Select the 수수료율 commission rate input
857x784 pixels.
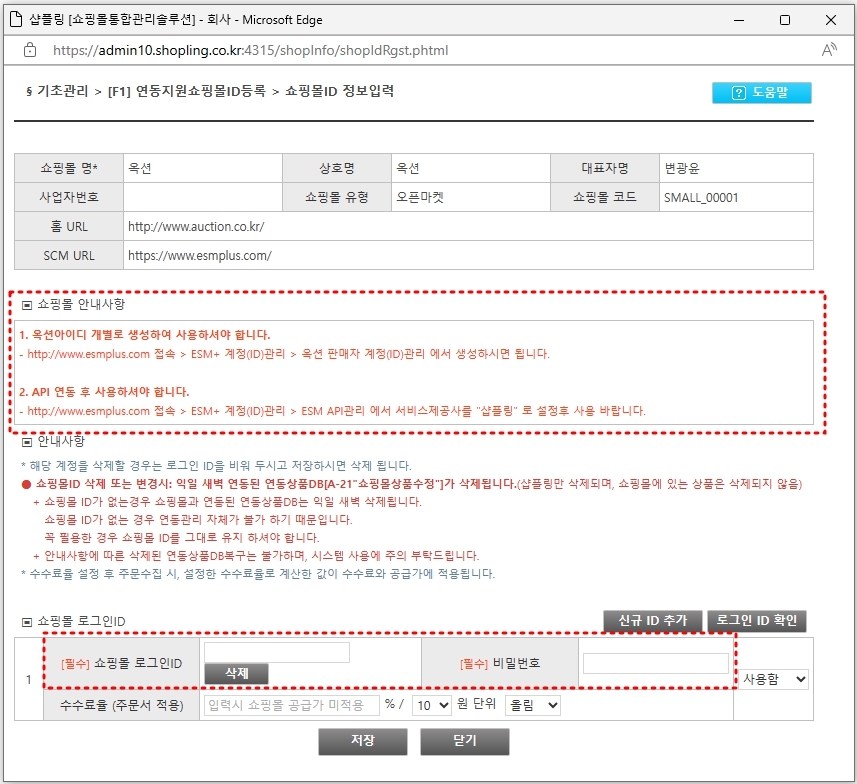[x=291, y=705]
